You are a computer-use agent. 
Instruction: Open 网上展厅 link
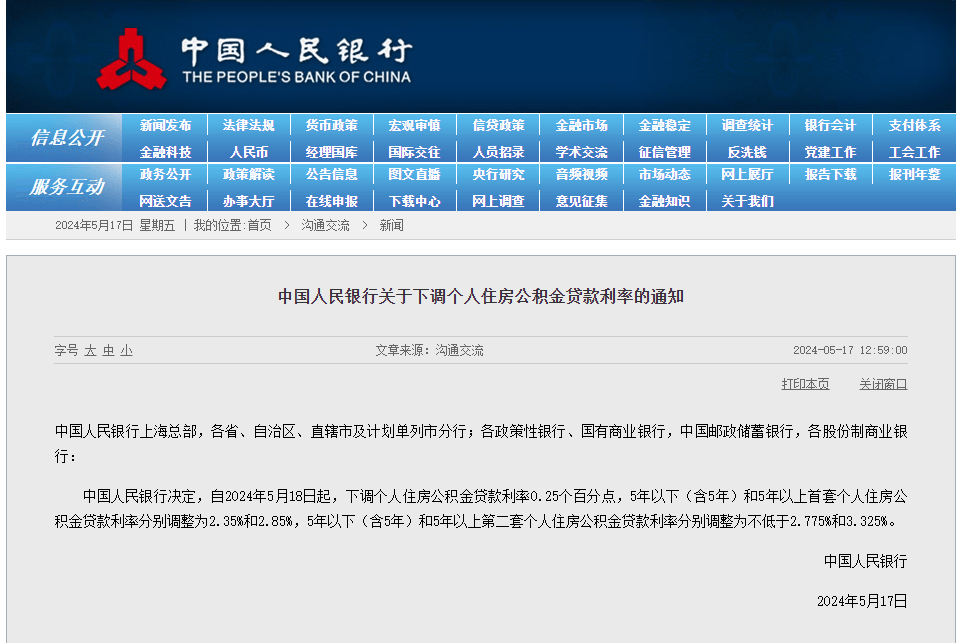click(x=748, y=175)
